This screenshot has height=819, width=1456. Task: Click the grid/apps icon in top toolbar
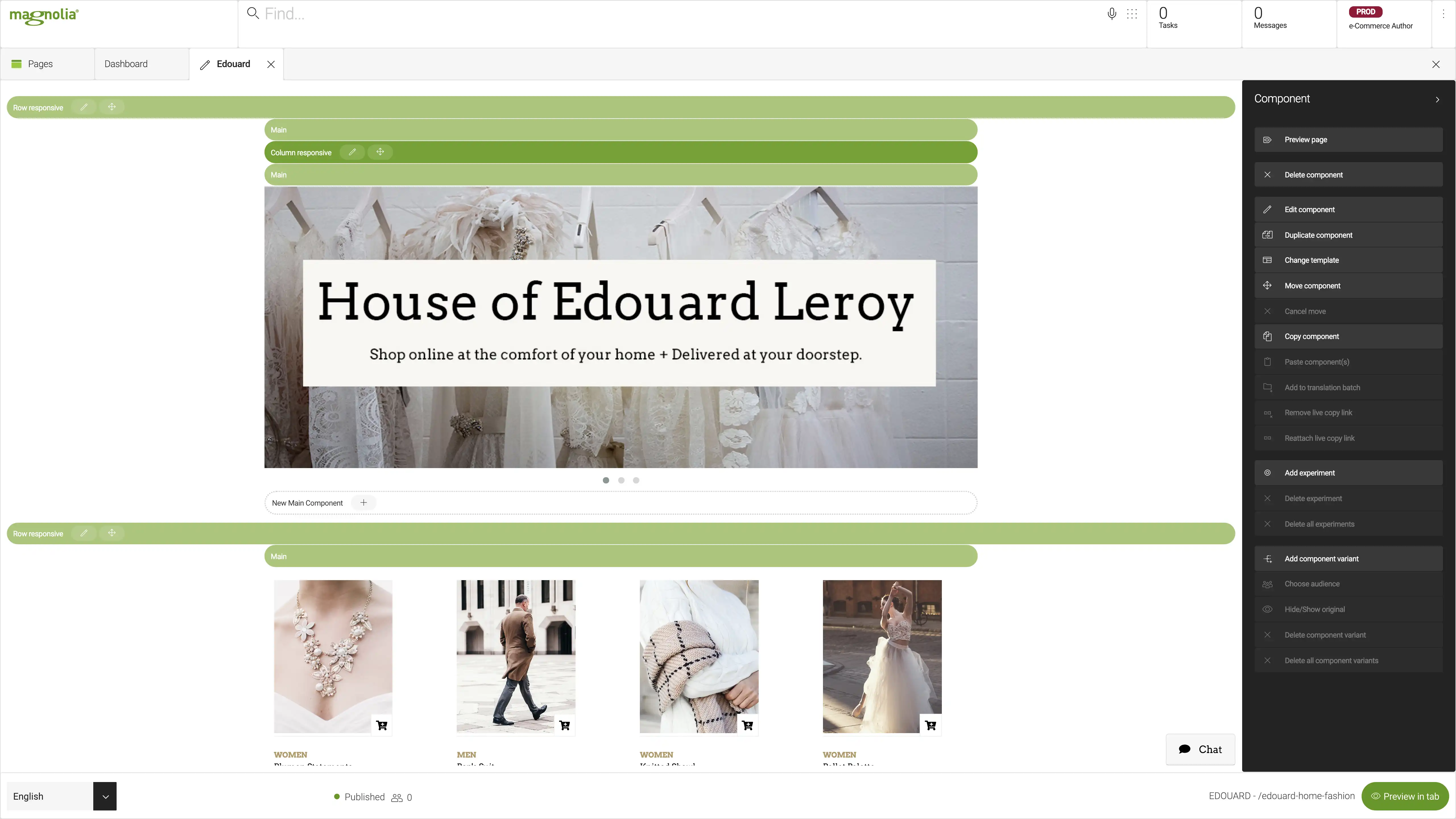pyautogui.click(x=1131, y=14)
